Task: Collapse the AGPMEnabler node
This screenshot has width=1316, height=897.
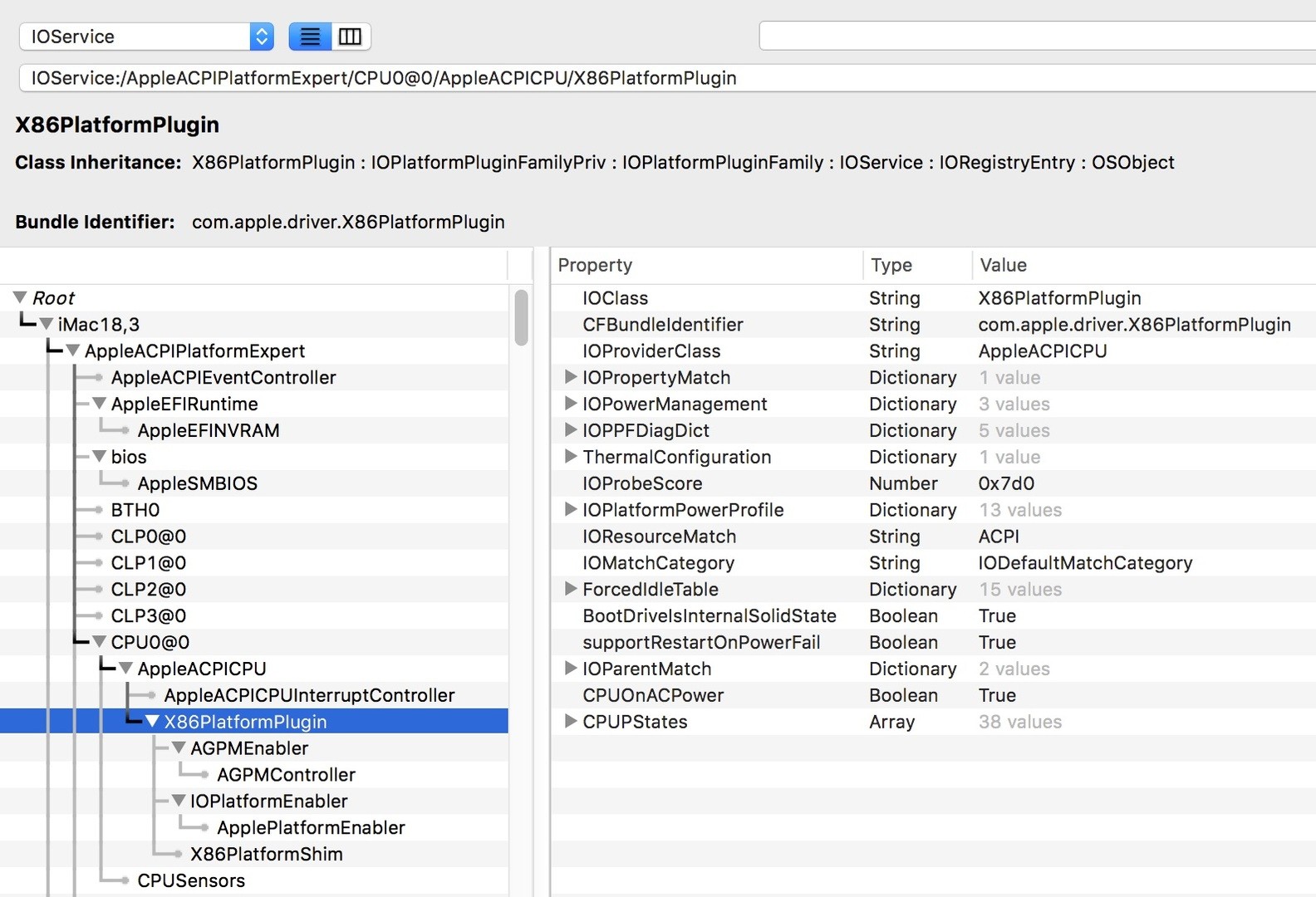Action: (179, 748)
